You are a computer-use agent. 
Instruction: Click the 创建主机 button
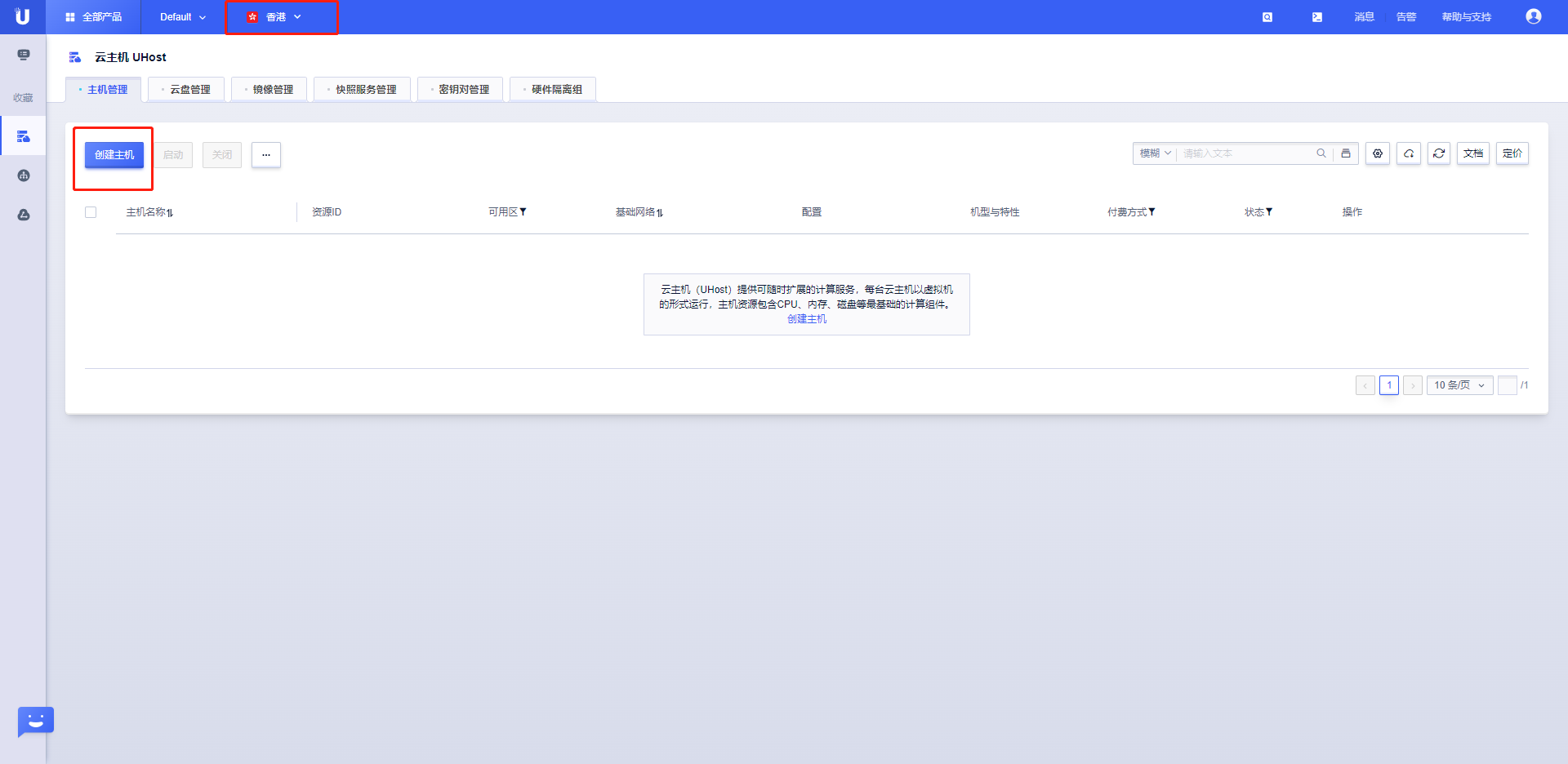pyautogui.click(x=113, y=154)
